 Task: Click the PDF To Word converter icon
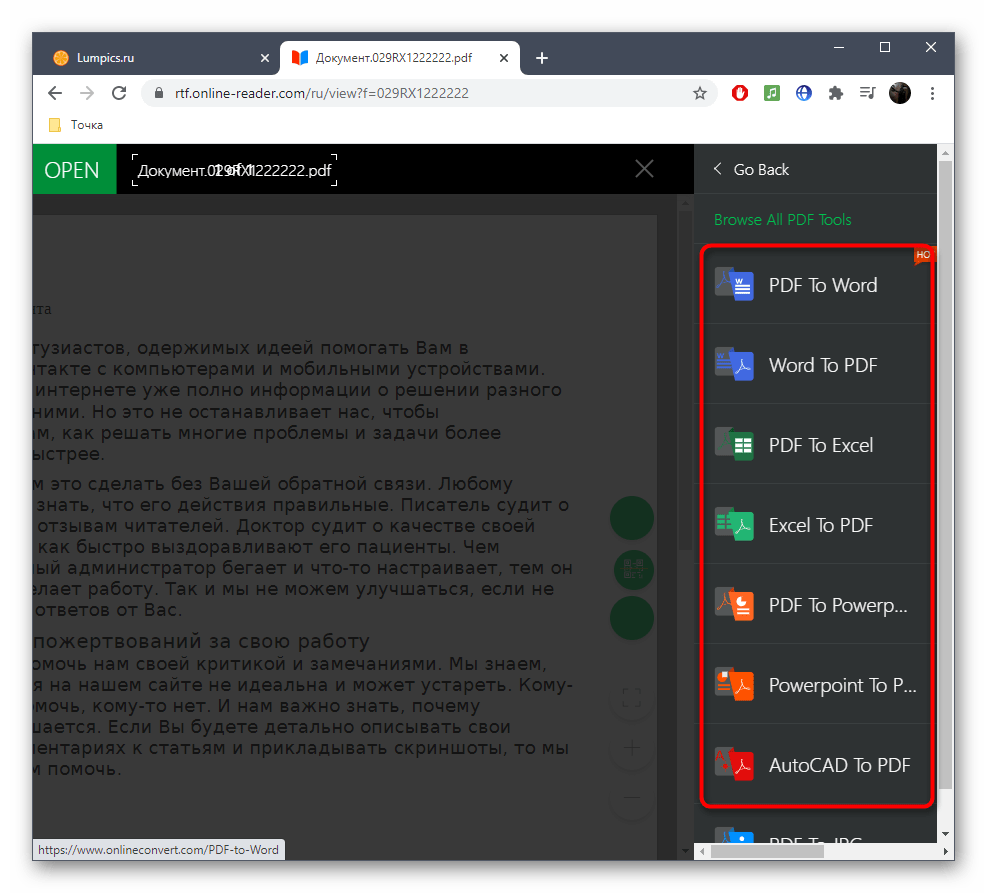[x=734, y=285]
